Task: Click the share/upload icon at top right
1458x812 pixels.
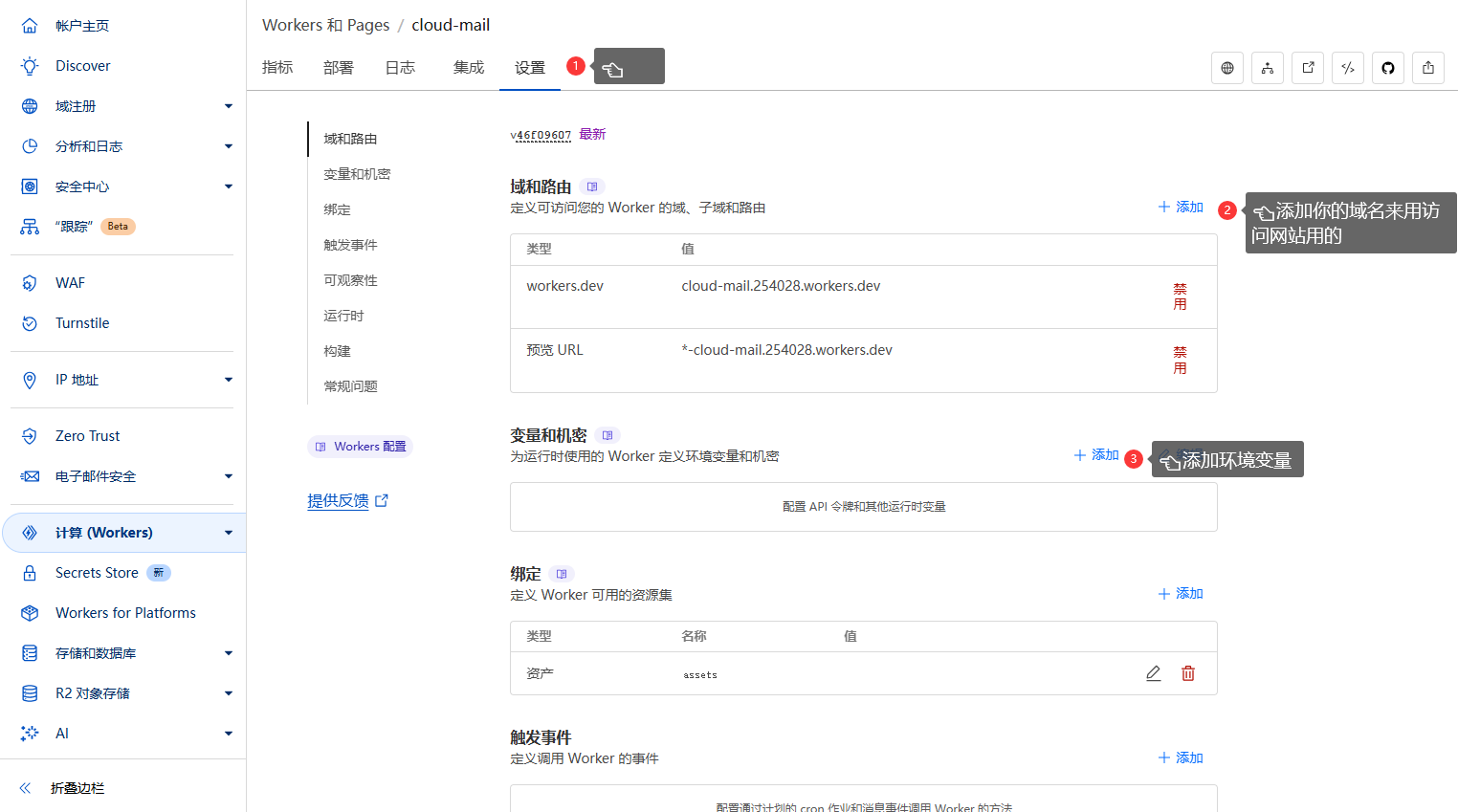Action: tap(1428, 67)
